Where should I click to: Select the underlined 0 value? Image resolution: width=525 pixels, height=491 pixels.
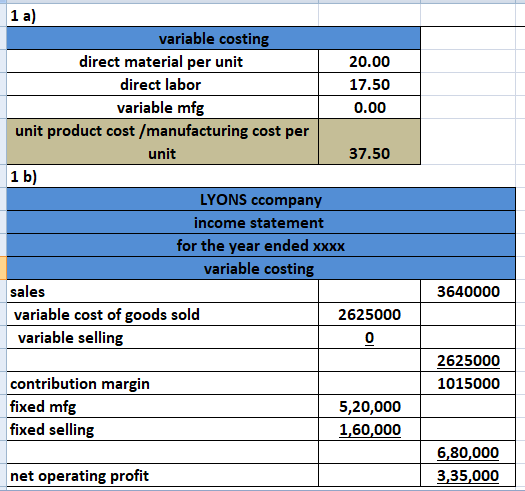(x=369, y=337)
